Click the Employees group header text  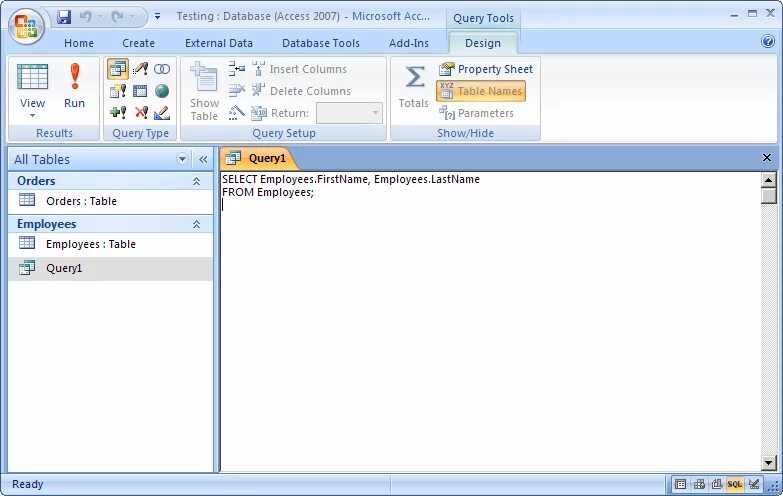pyautogui.click(x=46, y=224)
